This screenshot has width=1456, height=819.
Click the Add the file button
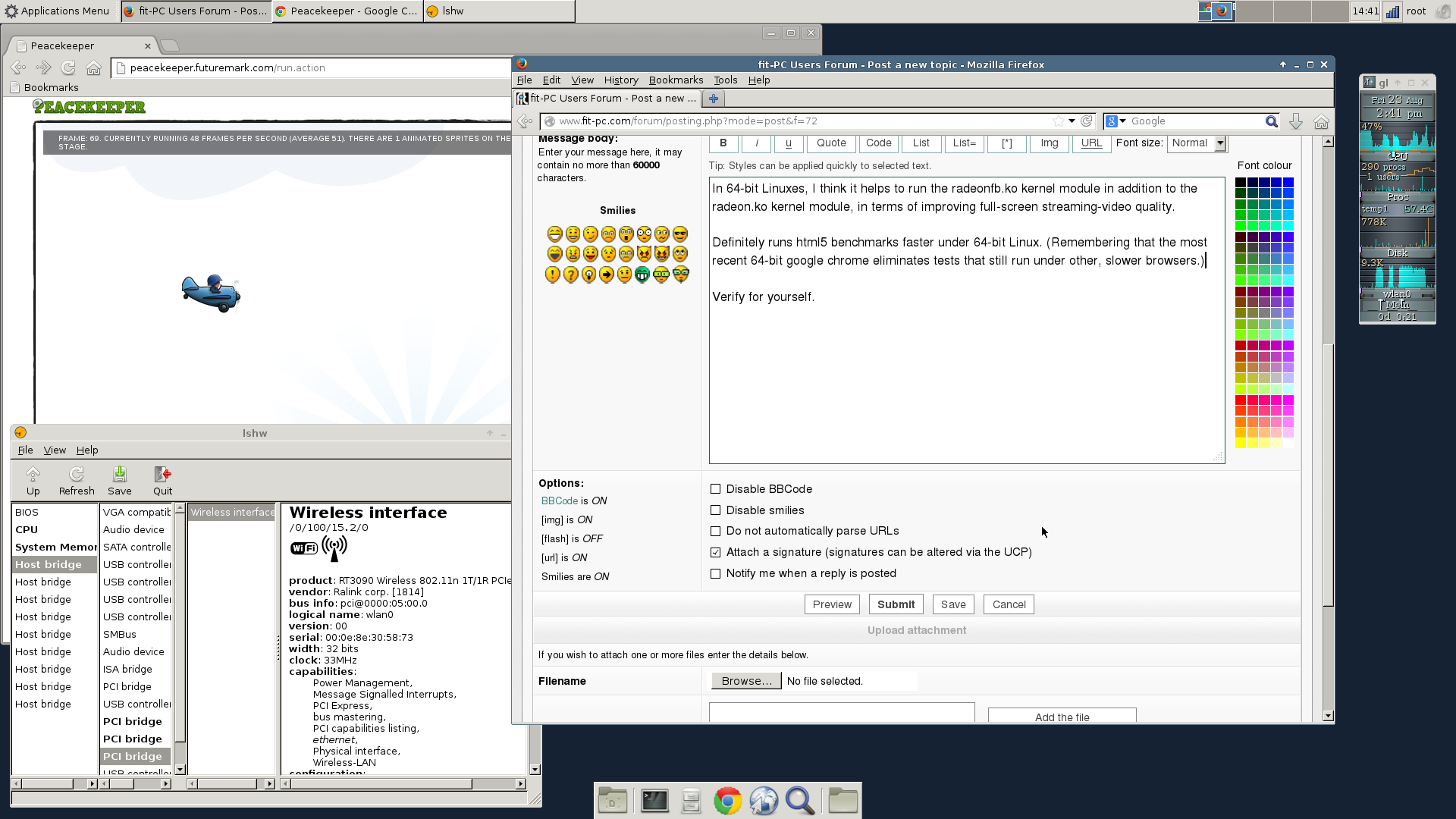tap(1062, 717)
